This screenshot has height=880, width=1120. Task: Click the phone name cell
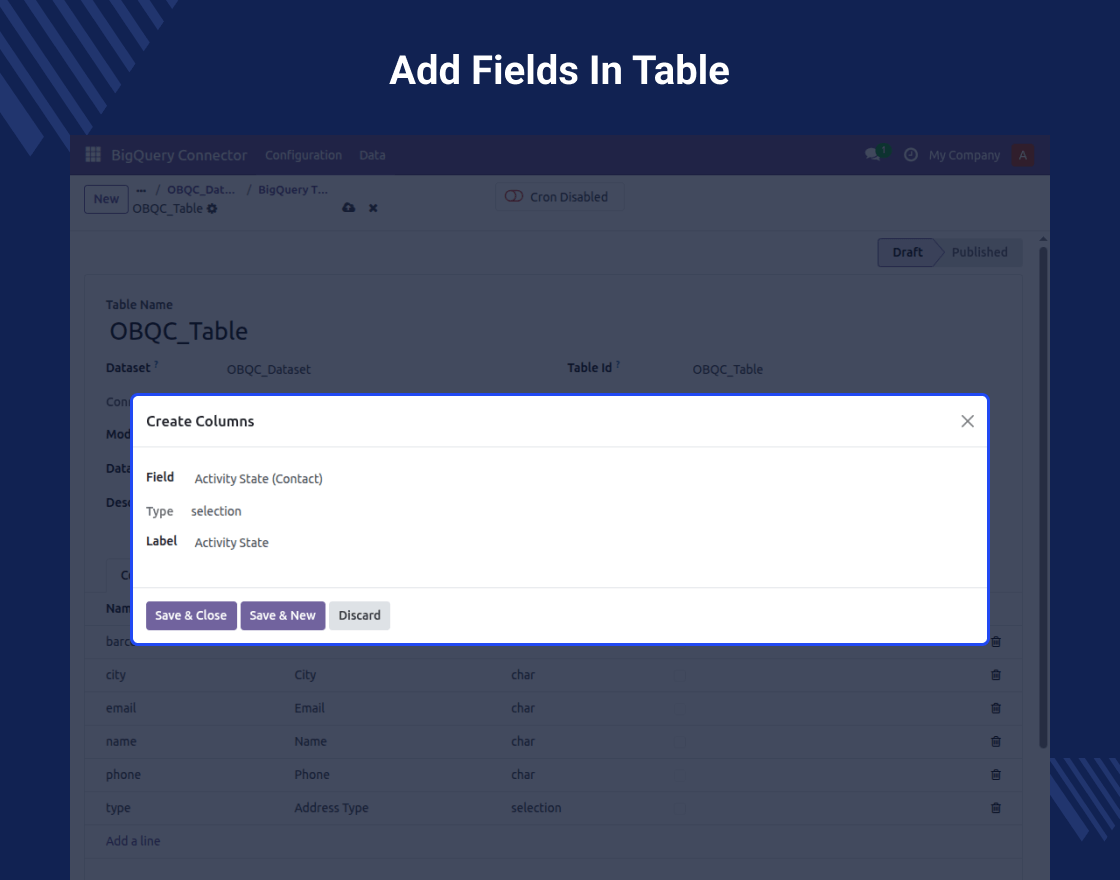[123, 774]
